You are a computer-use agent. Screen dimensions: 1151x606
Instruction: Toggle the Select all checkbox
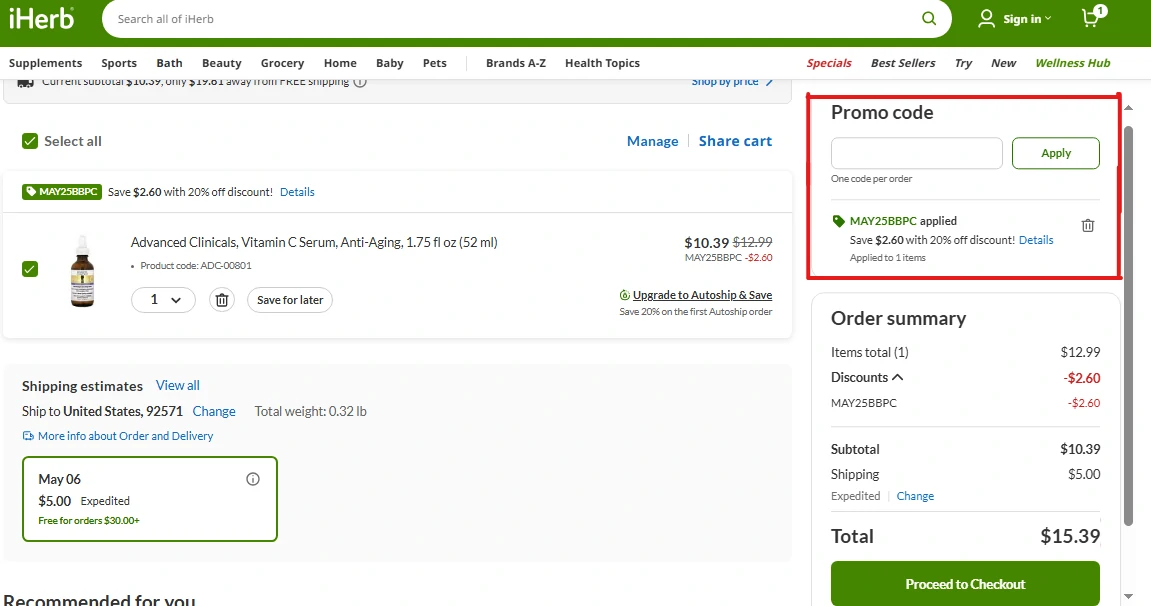point(30,141)
